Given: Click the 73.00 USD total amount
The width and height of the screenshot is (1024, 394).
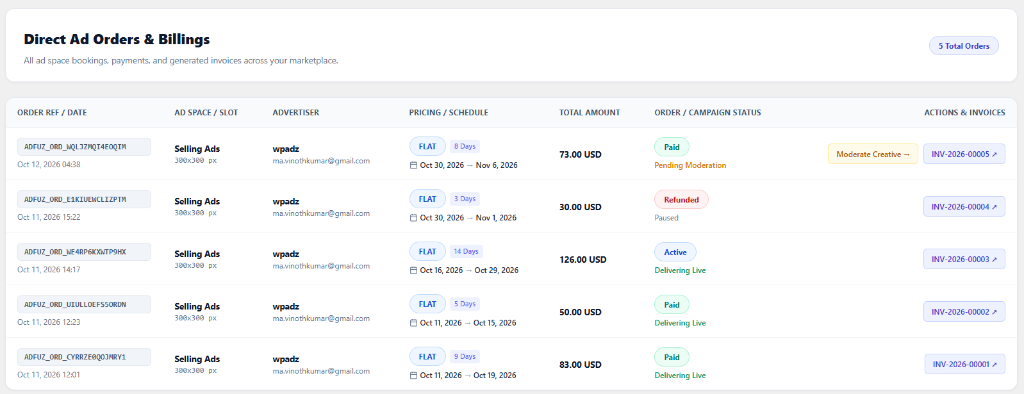Looking at the screenshot, I should pos(580,155).
